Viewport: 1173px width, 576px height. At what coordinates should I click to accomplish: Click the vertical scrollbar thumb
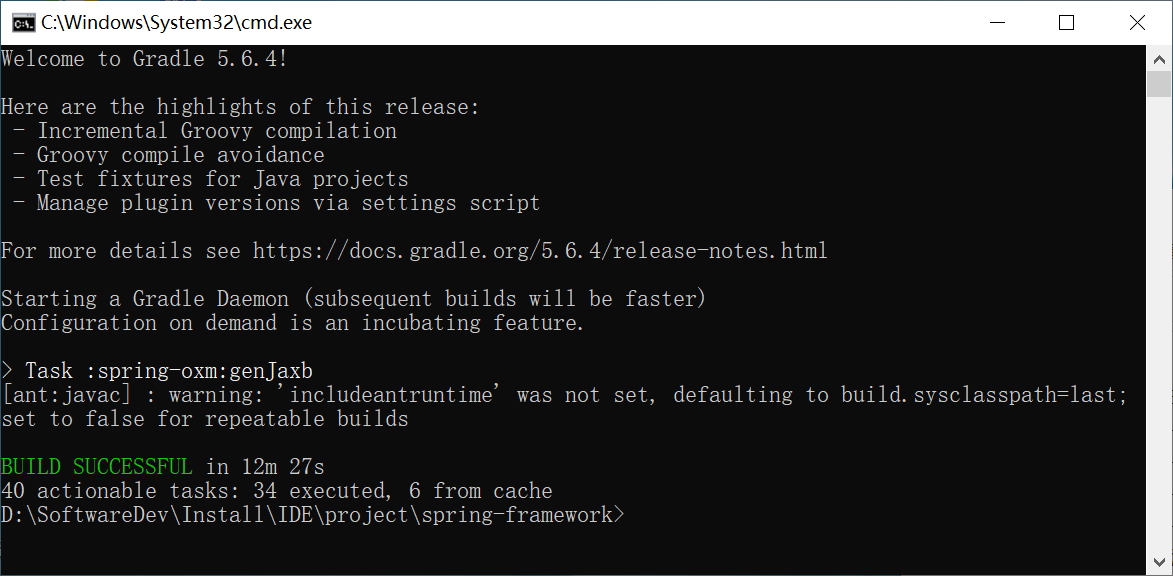1159,86
